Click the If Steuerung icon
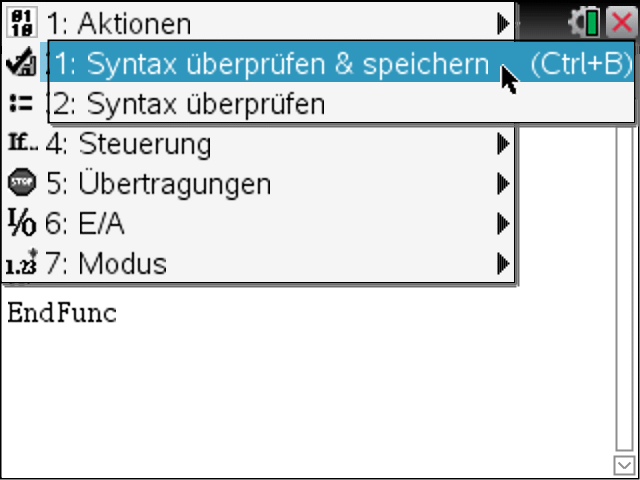 coord(21,143)
